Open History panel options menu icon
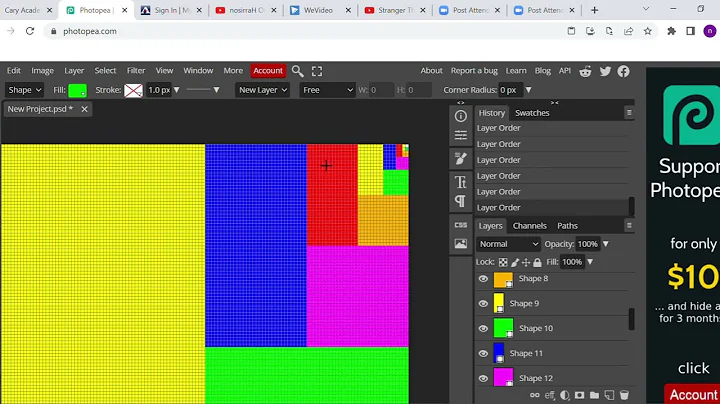 pos(629,112)
